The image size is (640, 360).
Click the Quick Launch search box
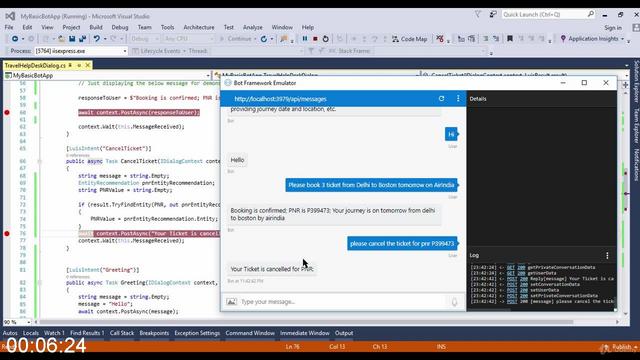[549, 14]
